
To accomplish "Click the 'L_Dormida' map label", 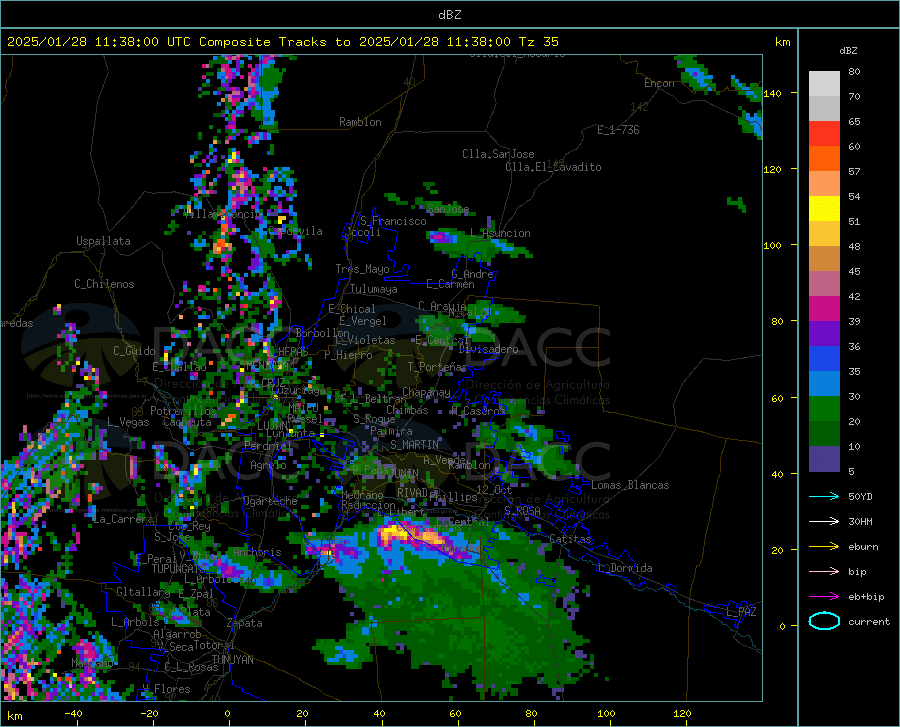I will point(625,568).
